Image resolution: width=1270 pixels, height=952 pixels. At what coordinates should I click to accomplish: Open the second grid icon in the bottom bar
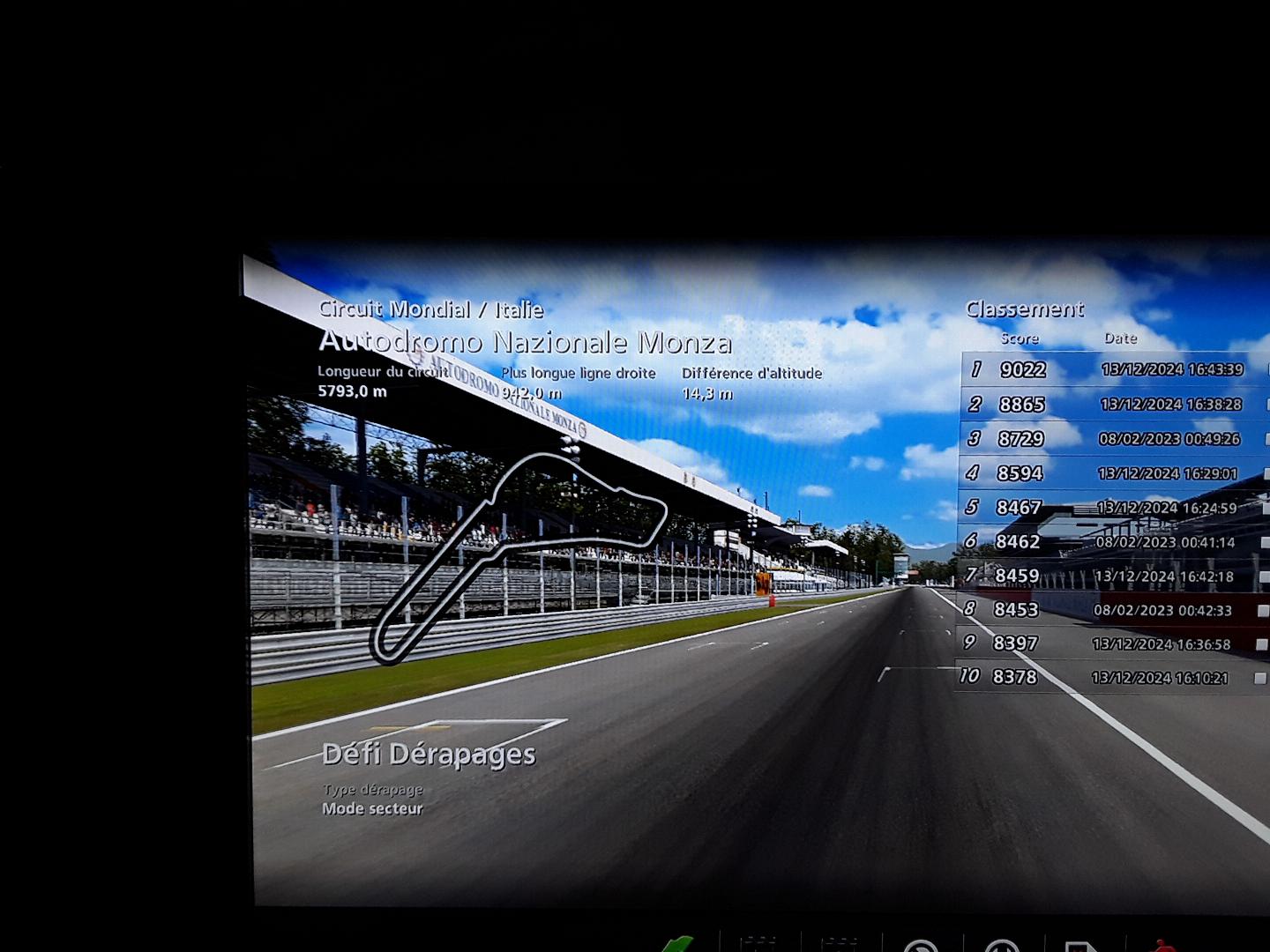click(838, 945)
